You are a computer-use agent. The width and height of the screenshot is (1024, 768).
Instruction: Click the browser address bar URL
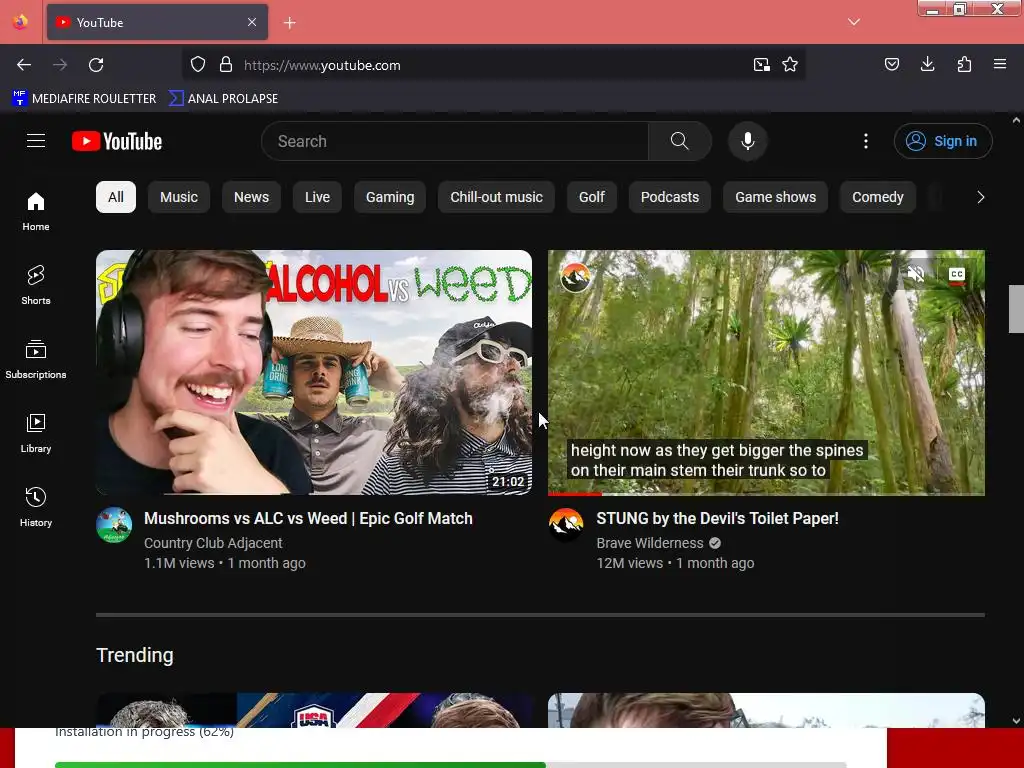(x=322, y=65)
